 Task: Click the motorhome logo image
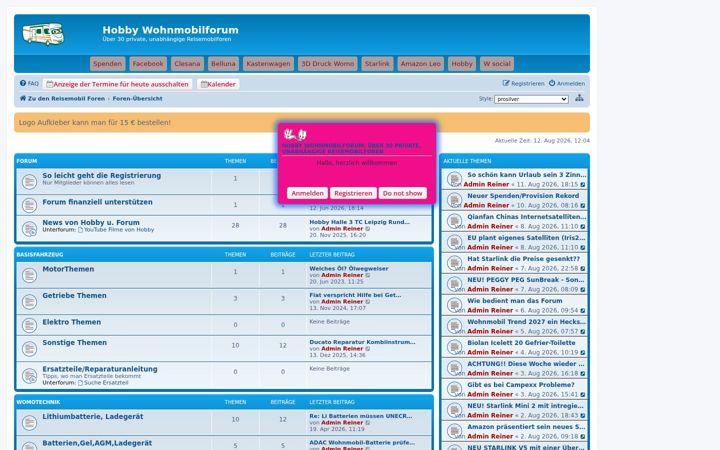point(43,34)
